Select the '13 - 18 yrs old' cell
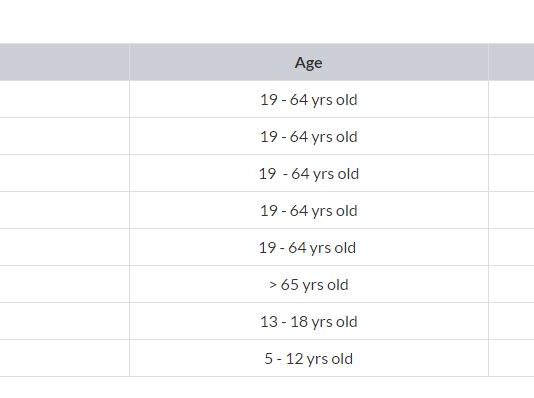Image resolution: width=534 pixels, height=398 pixels. (x=309, y=321)
